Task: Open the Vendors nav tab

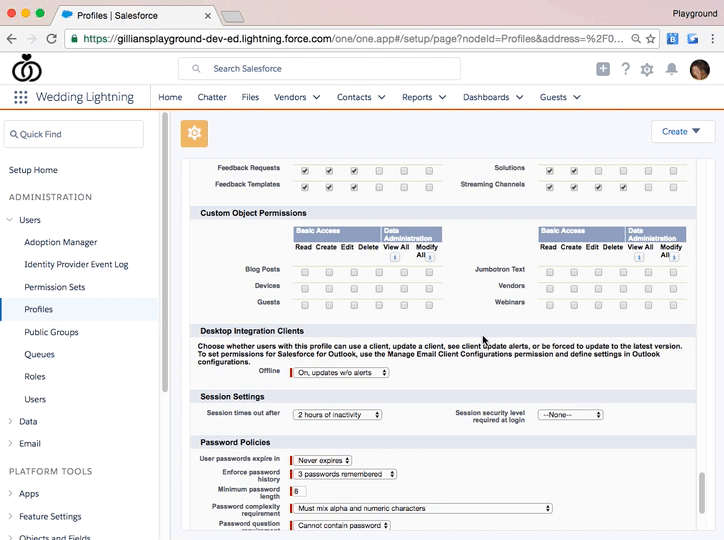Action: pos(290,97)
